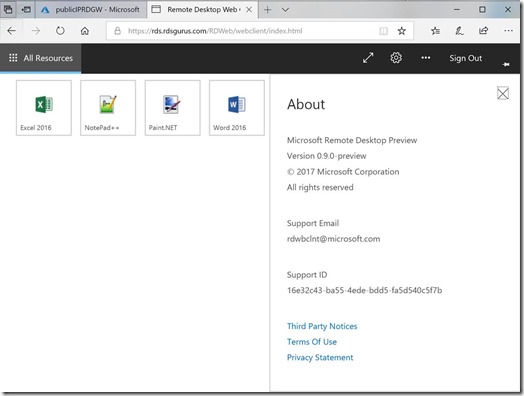
Task: Open reading view icon in address bar
Action: click(383, 31)
